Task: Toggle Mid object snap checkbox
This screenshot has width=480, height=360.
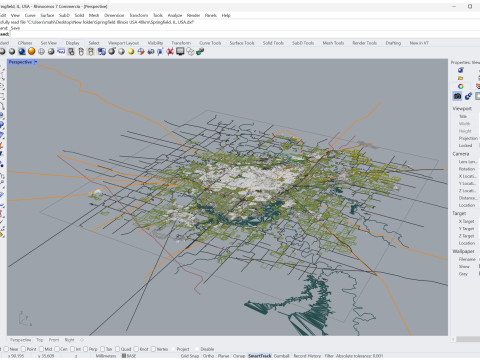Action: click(x=41, y=349)
